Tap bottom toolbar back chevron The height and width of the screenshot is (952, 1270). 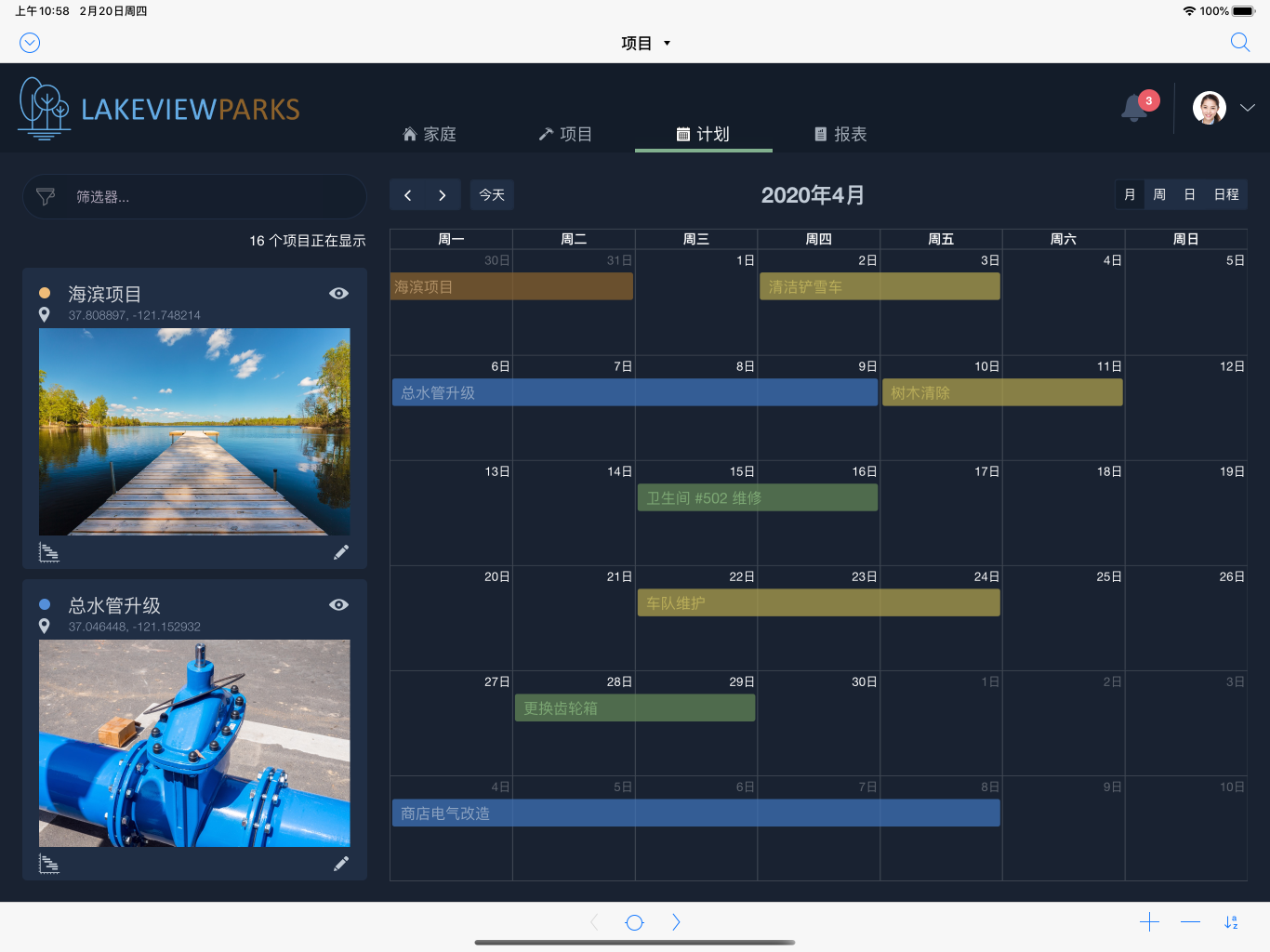[x=595, y=922]
